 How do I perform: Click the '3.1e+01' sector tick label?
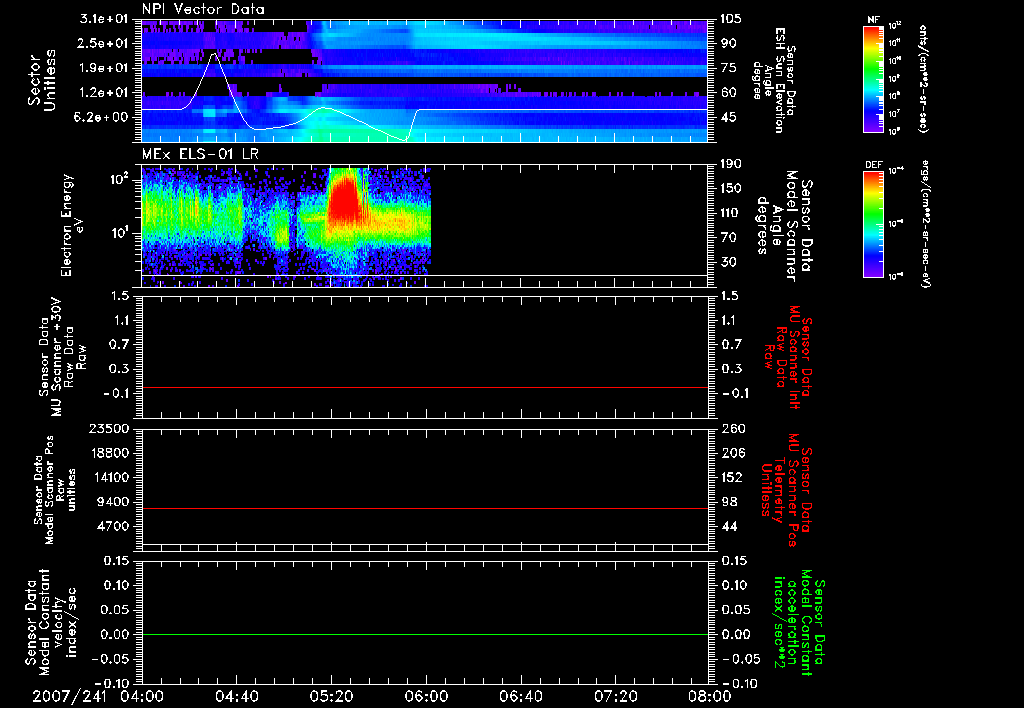(104, 19)
